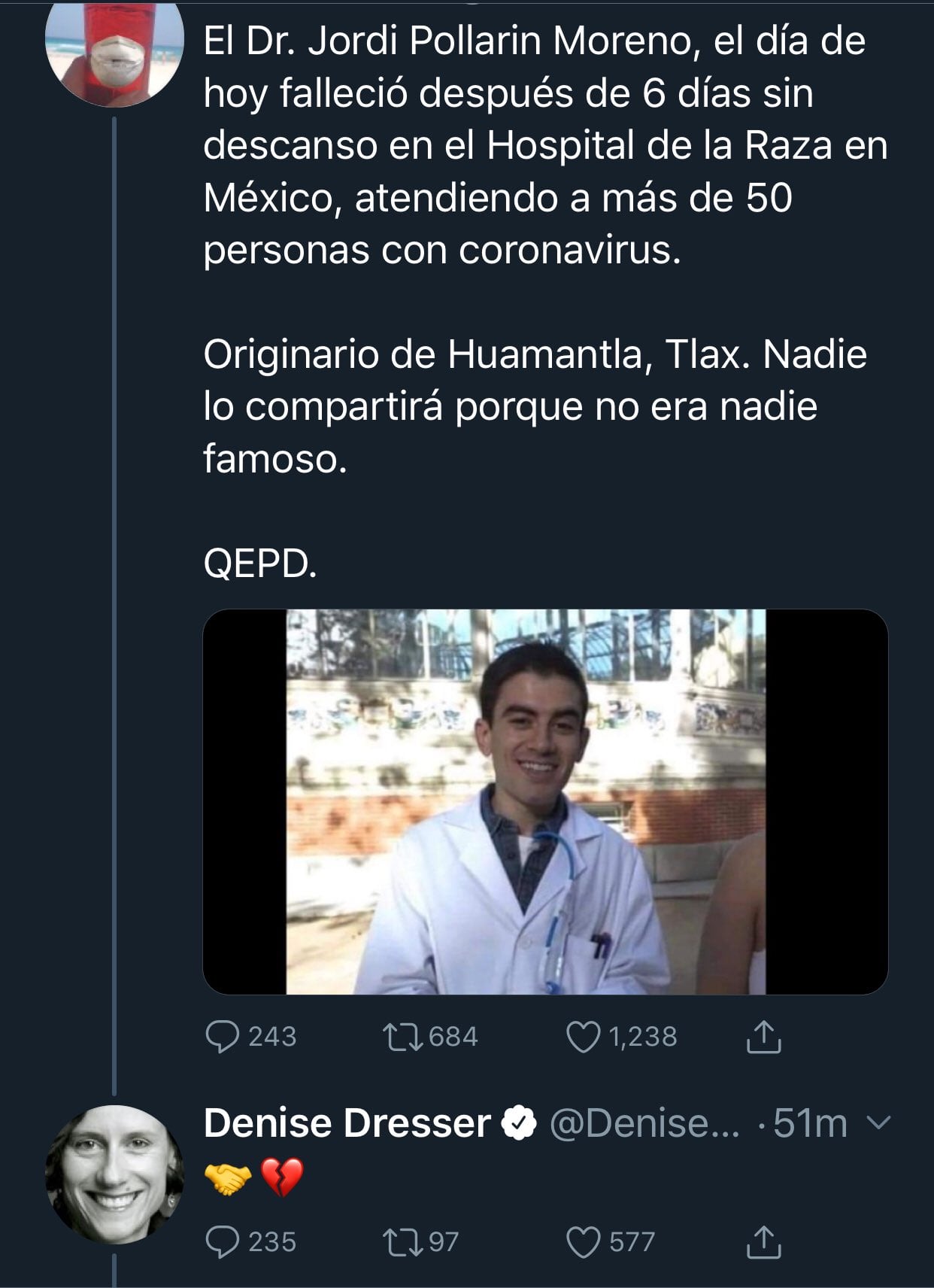Reply to Denise Dresser's tweet
Screen dimensions: 934x1288
point(222,1241)
